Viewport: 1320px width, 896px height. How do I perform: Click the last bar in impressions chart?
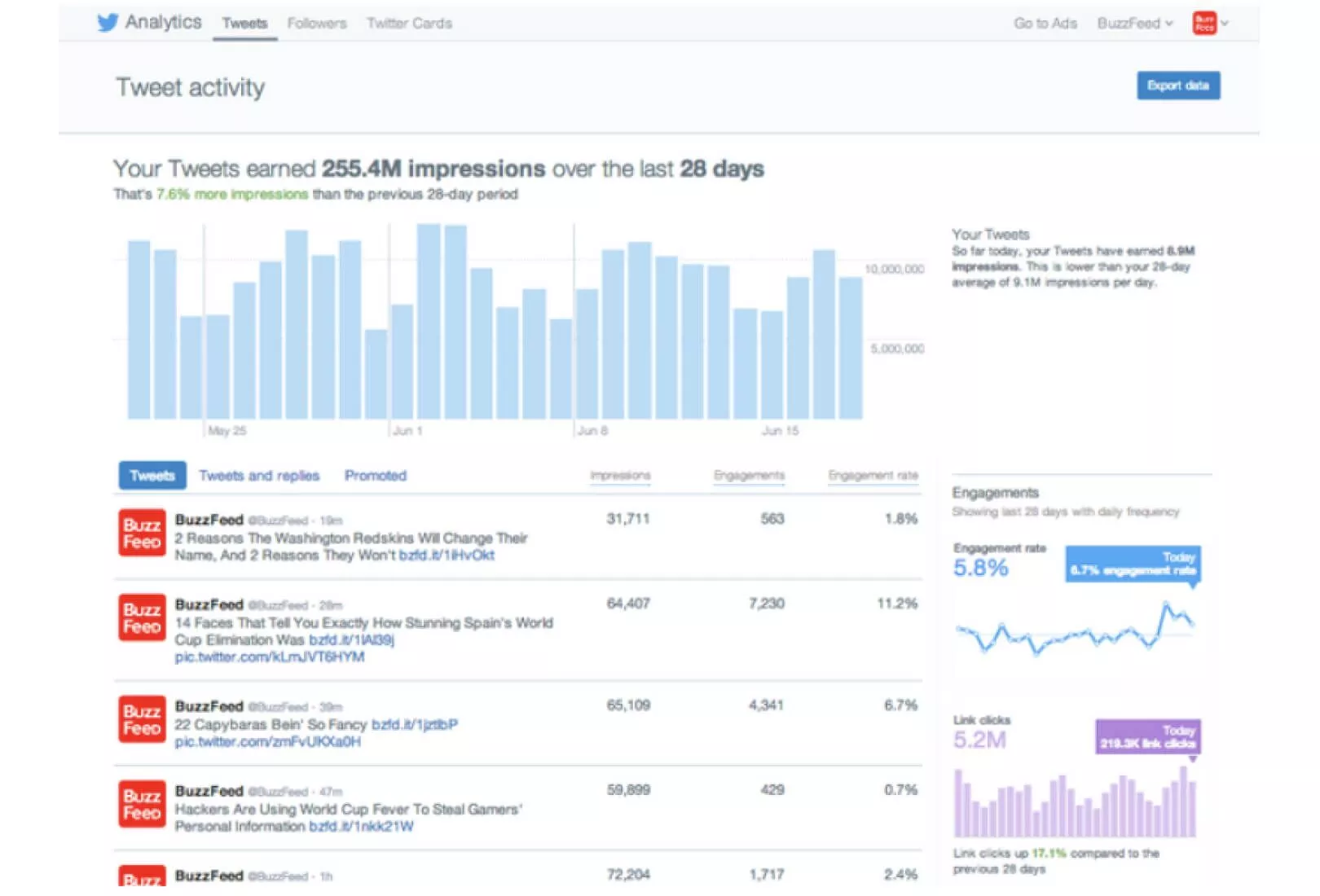pyautogui.click(x=851, y=349)
